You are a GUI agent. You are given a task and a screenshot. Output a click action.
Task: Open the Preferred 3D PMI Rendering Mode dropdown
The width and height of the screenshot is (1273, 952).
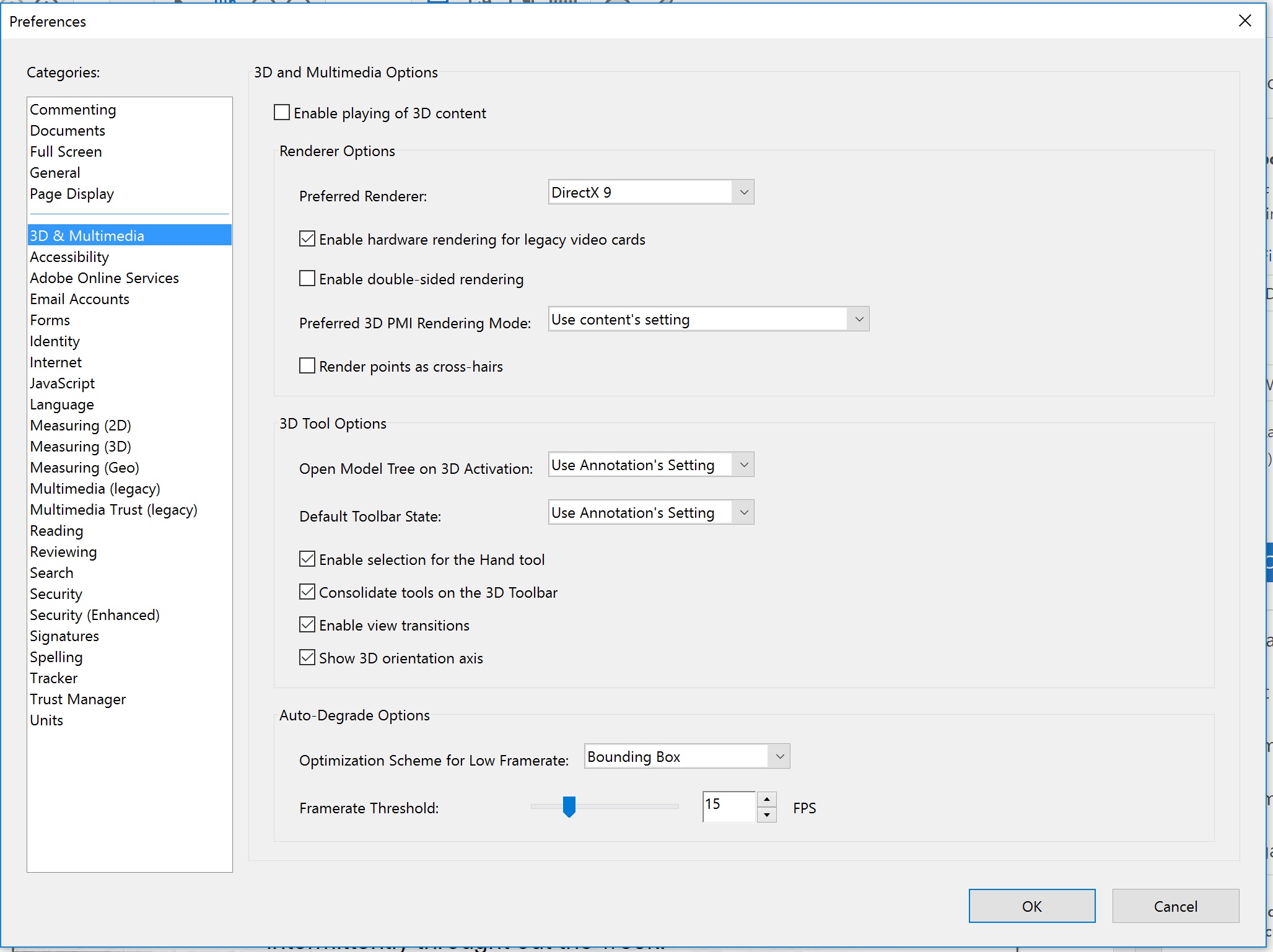pyautogui.click(x=859, y=318)
